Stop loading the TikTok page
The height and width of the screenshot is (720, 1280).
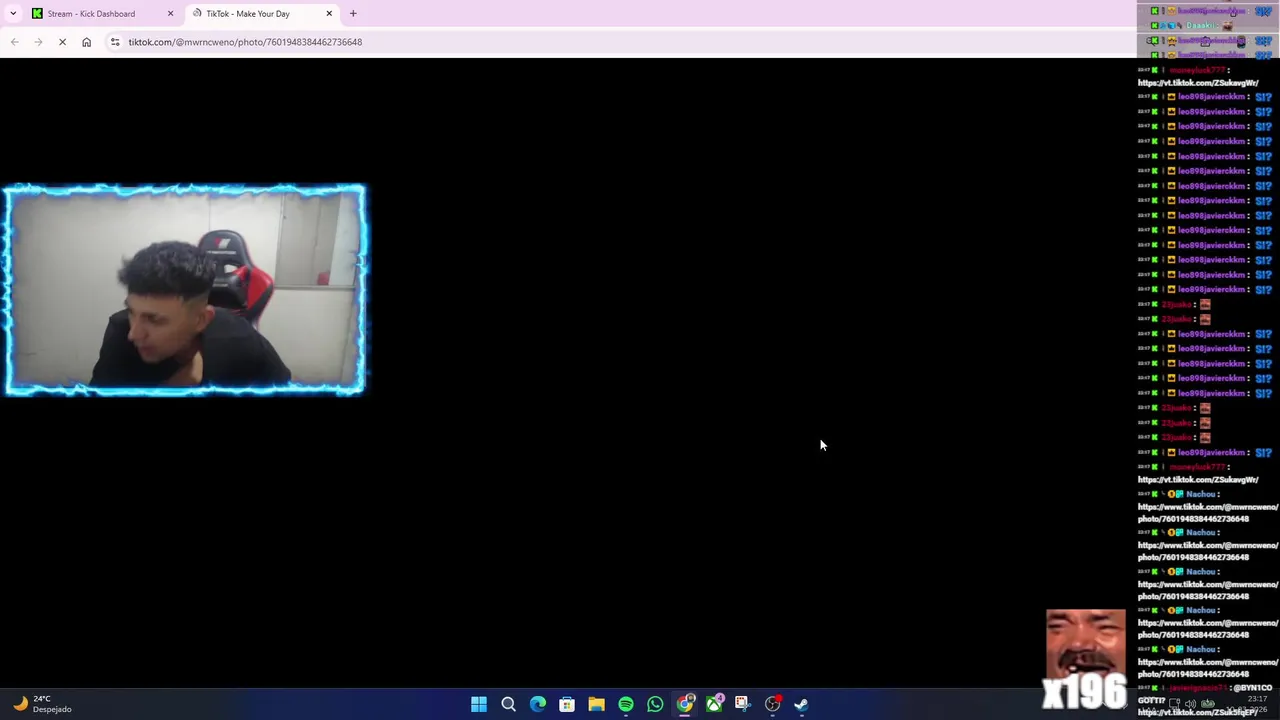pos(62,42)
